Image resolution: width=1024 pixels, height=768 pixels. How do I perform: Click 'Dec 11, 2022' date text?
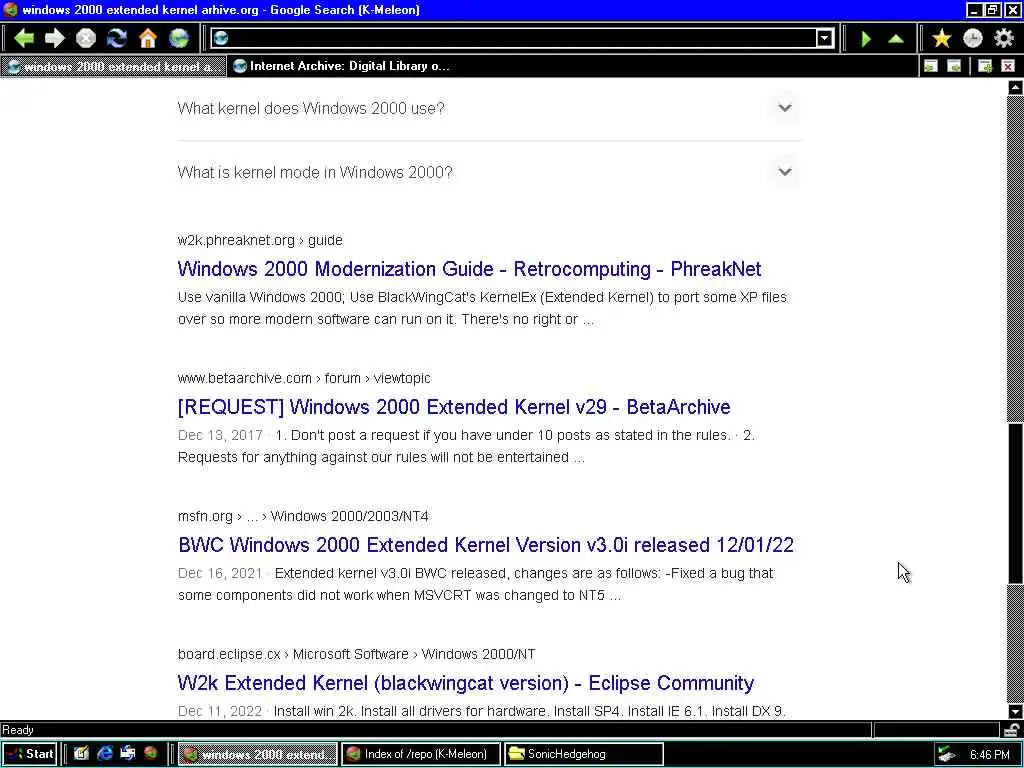220,711
